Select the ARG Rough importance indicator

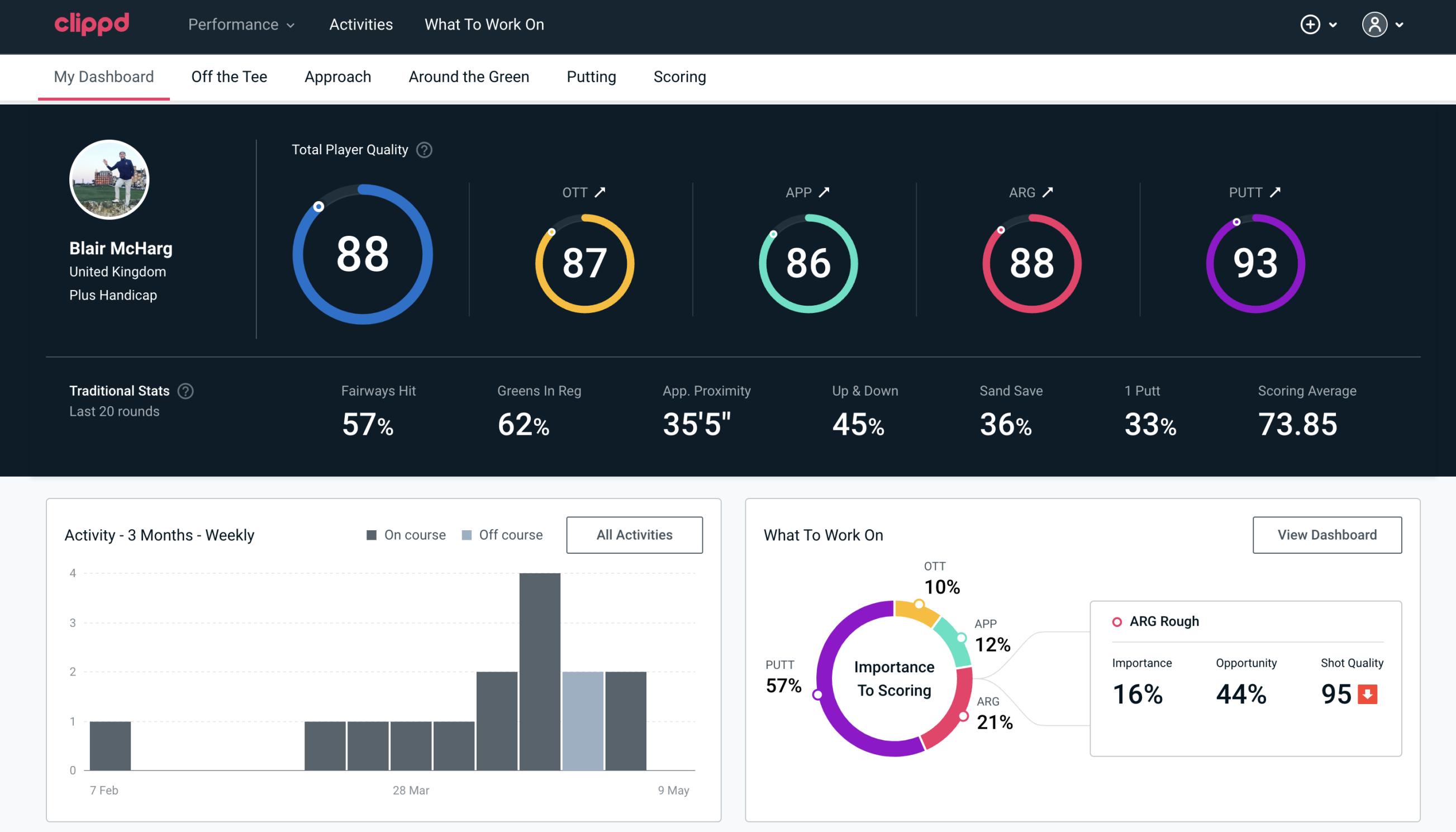coord(1140,692)
